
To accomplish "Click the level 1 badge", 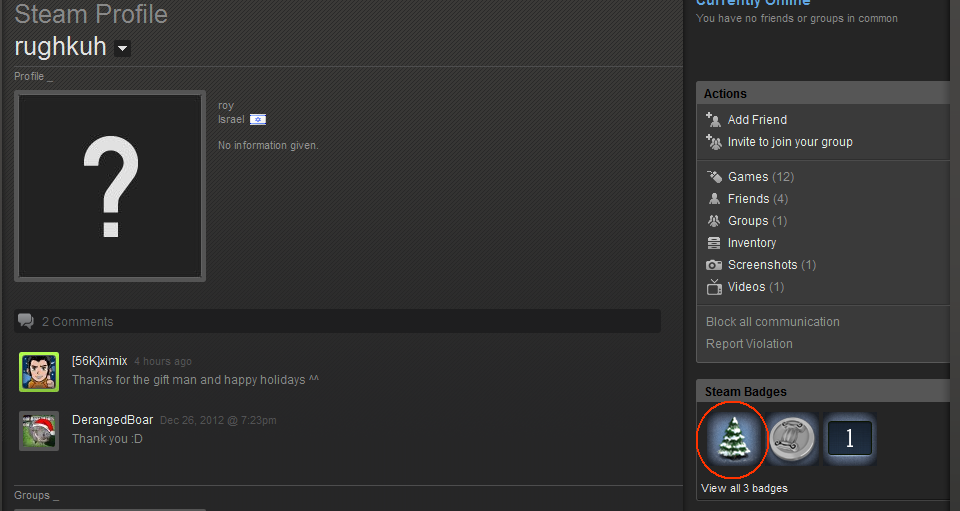I will tap(850, 439).
